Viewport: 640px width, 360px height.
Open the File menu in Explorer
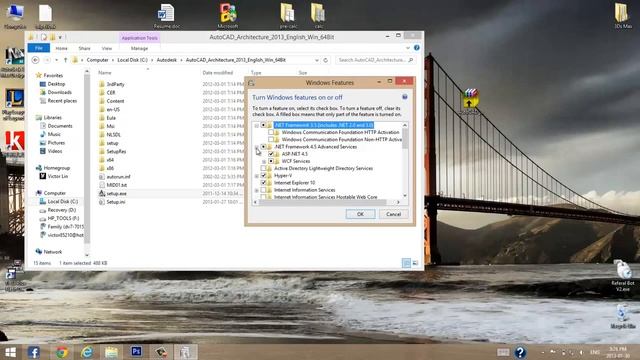(39, 48)
